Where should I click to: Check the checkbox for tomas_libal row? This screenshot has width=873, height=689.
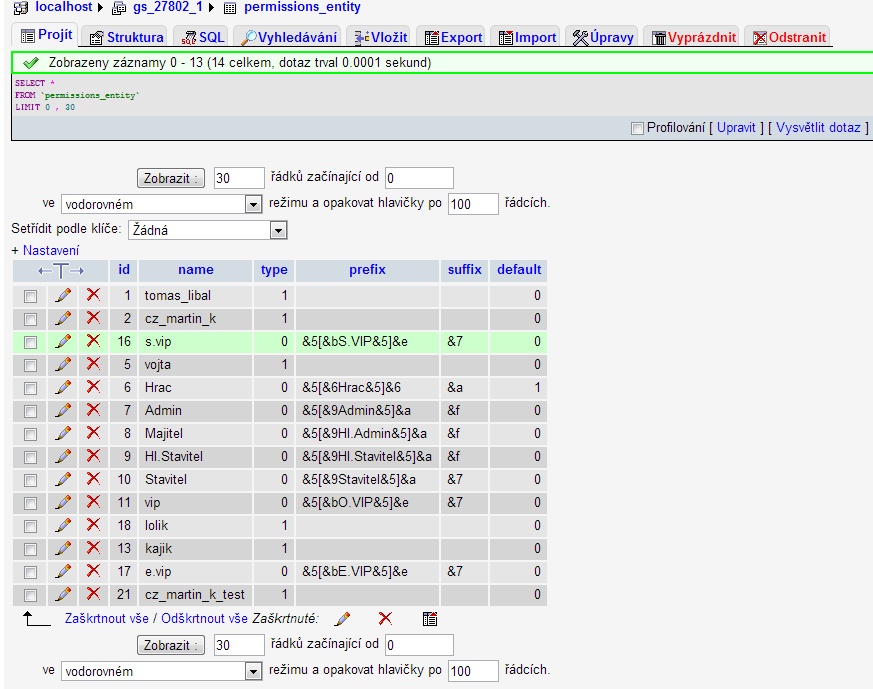(30, 296)
